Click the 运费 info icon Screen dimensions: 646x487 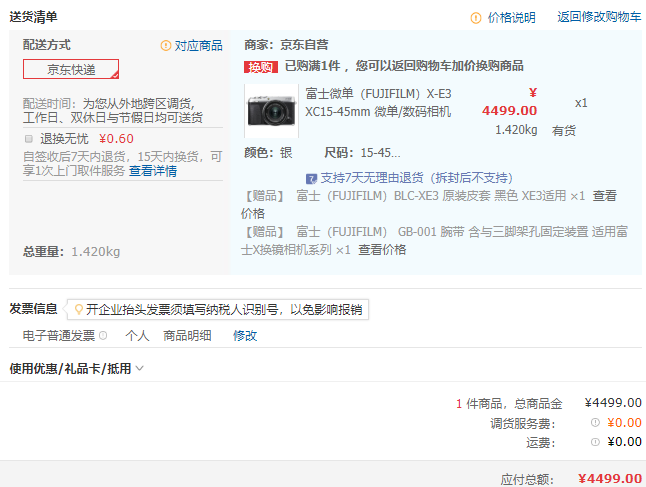[595, 442]
